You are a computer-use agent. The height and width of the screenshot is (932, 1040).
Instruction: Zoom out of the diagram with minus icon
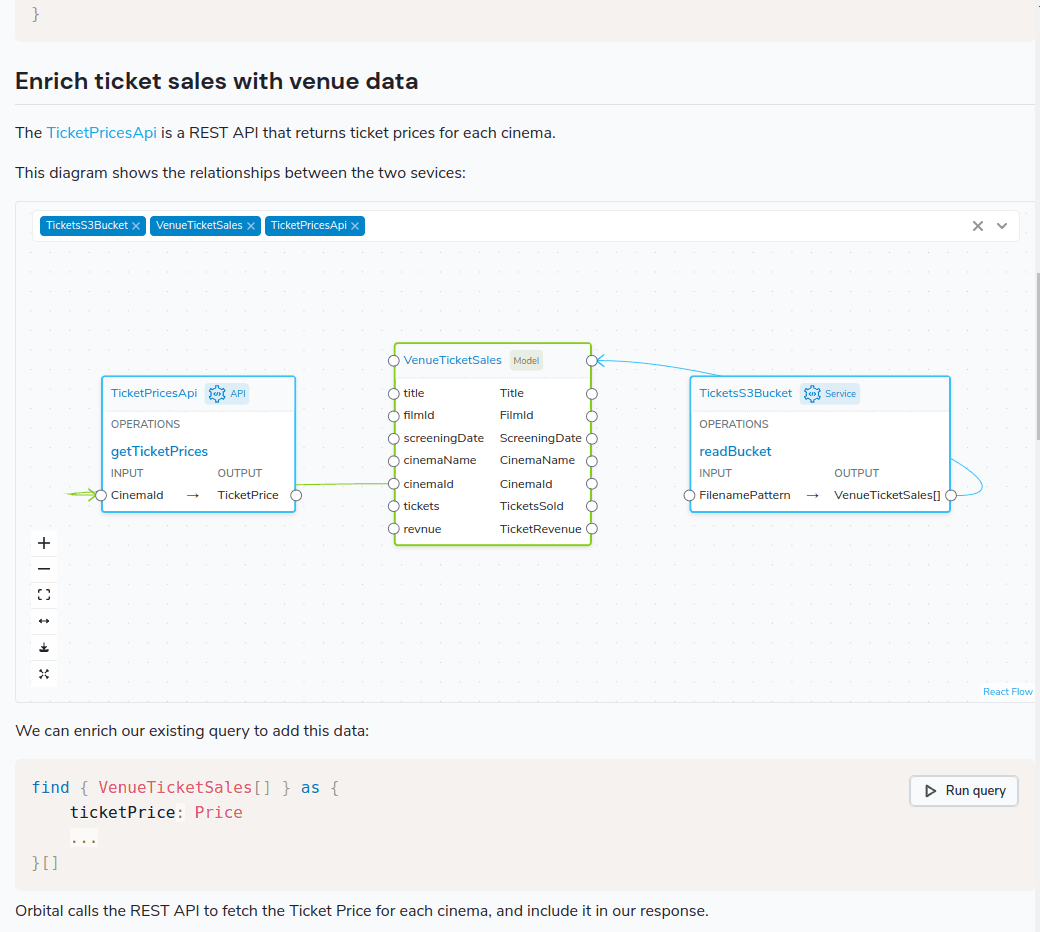[44, 569]
